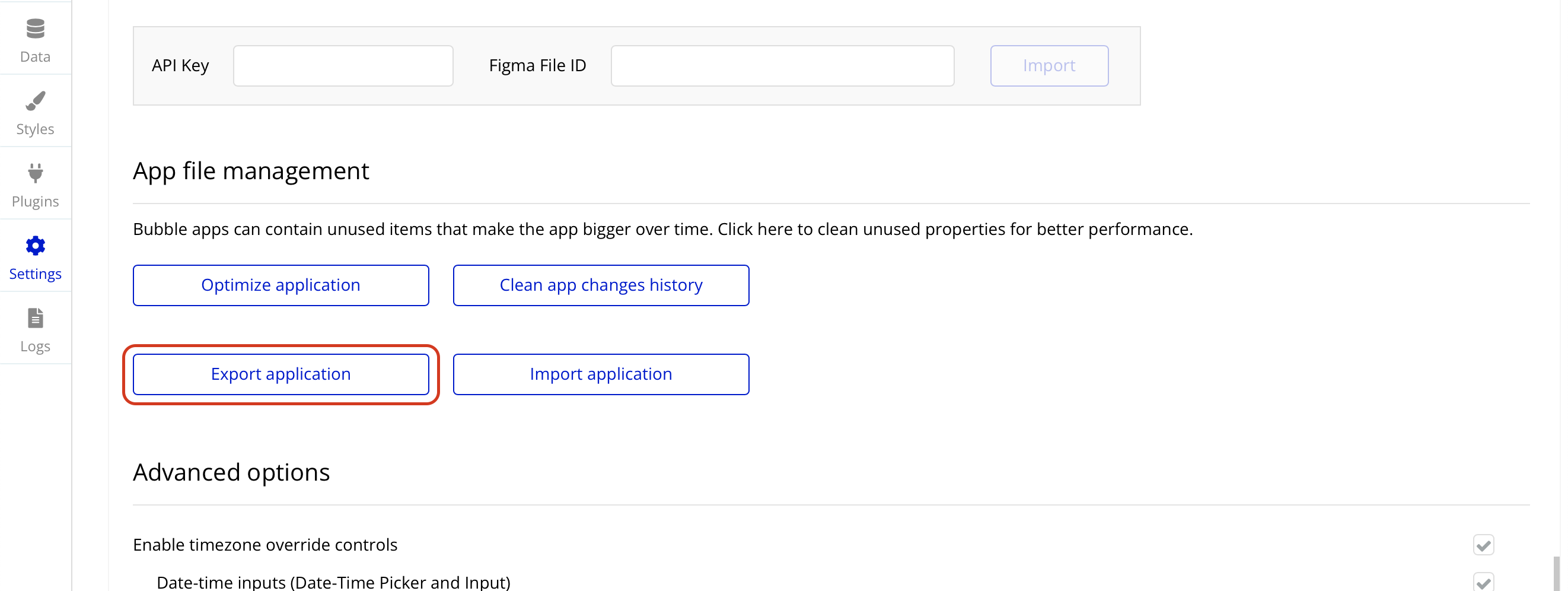The image size is (1568, 591).
Task: Open the Data tab database icon
Action: 36,28
